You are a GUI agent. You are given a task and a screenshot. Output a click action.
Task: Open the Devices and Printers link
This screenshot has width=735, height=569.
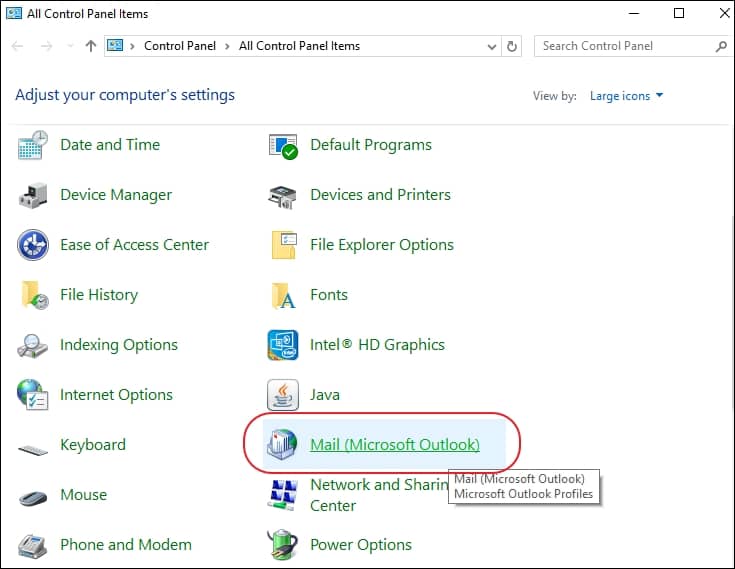[380, 195]
